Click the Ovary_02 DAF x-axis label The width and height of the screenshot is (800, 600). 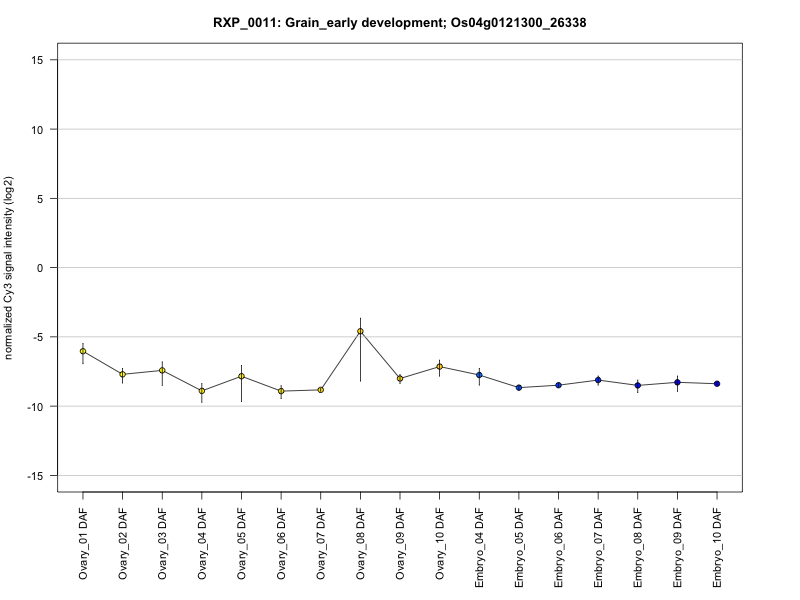tap(122, 544)
